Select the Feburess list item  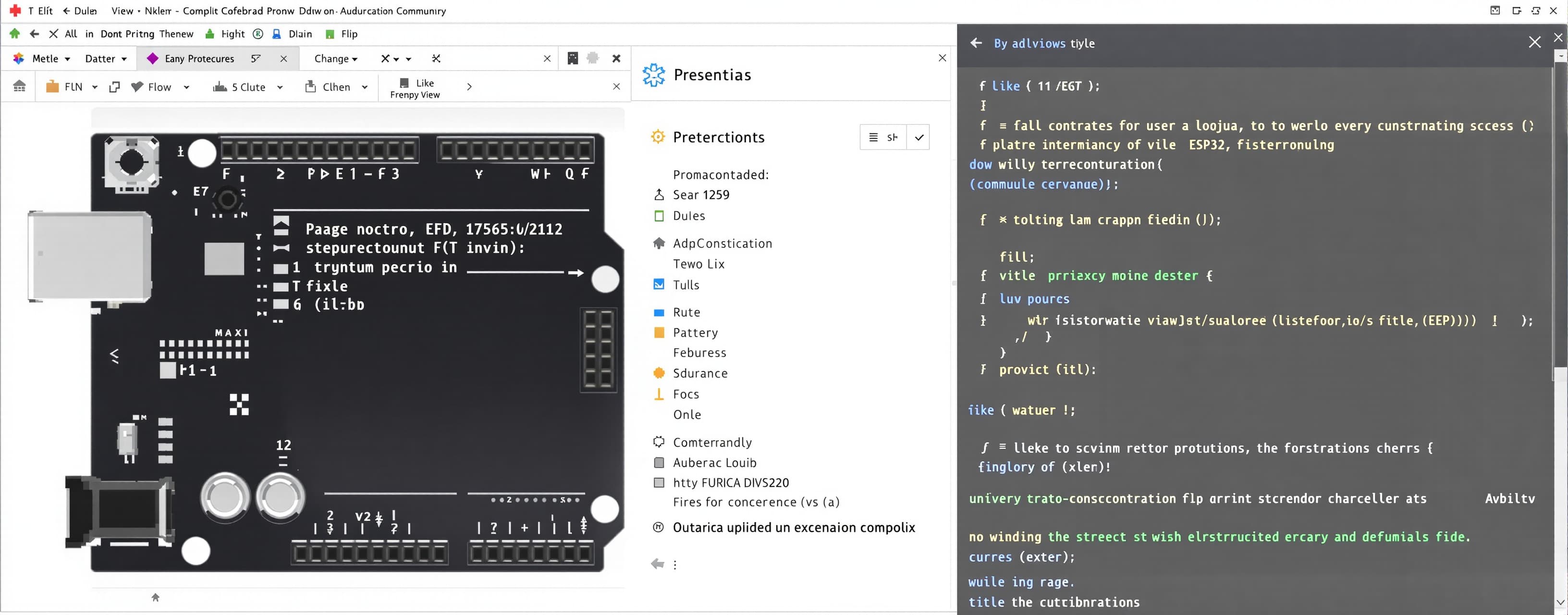tap(699, 353)
